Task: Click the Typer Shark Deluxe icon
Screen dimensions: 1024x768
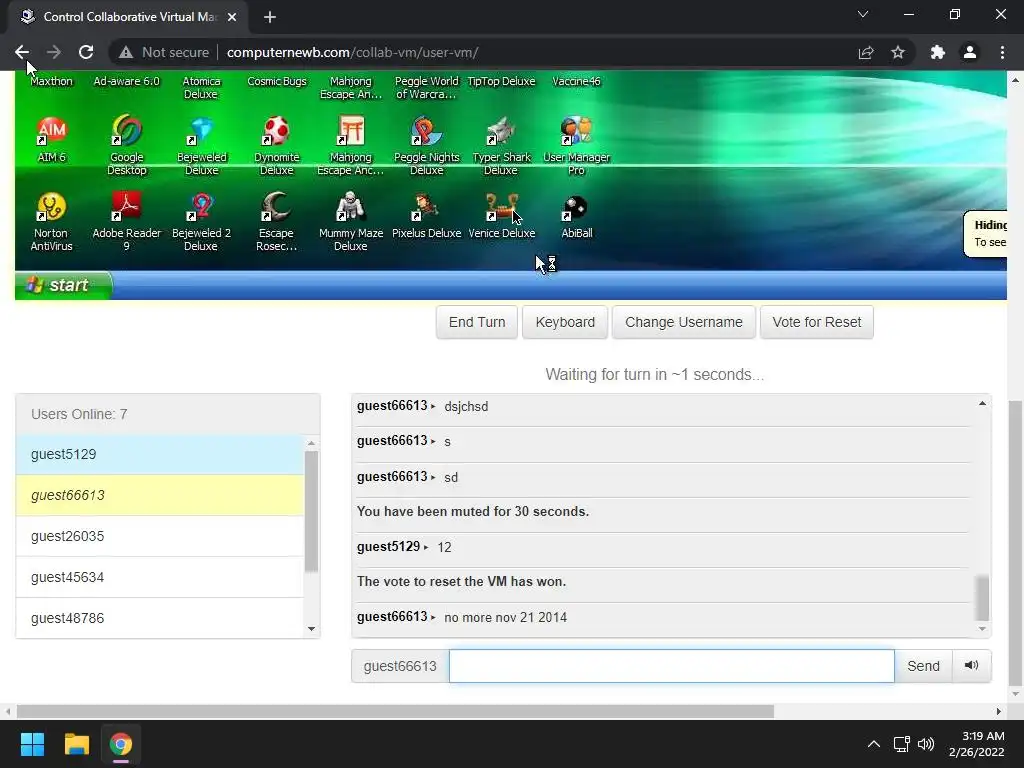Action: (x=501, y=131)
